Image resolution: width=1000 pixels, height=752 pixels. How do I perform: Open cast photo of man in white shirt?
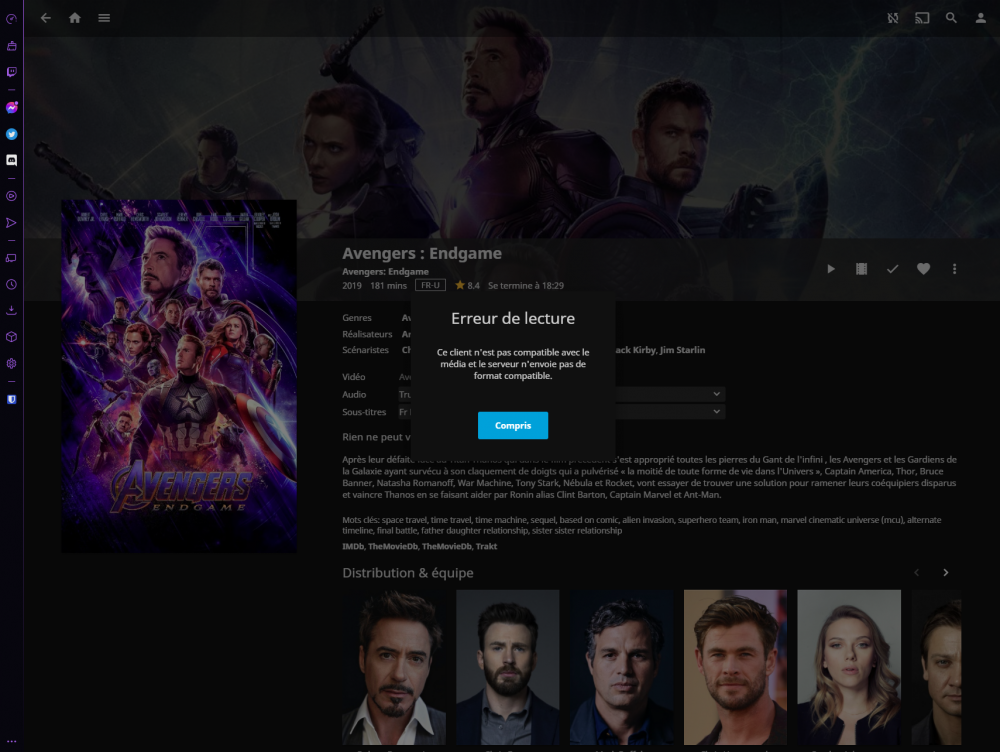tap(394, 667)
